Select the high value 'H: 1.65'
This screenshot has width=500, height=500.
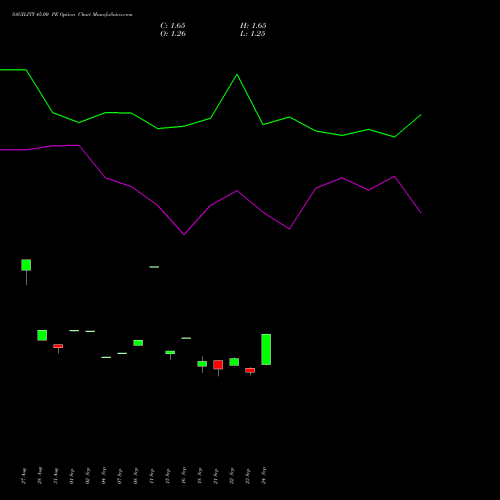tap(253, 26)
